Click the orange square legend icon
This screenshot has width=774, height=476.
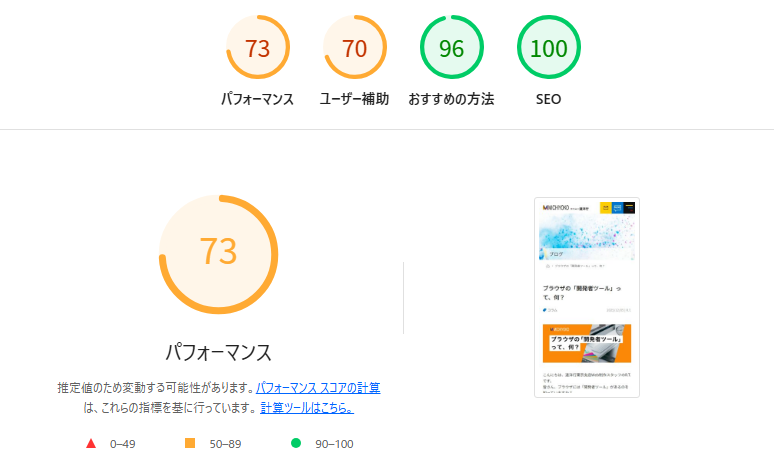click(x=190, y=443)
